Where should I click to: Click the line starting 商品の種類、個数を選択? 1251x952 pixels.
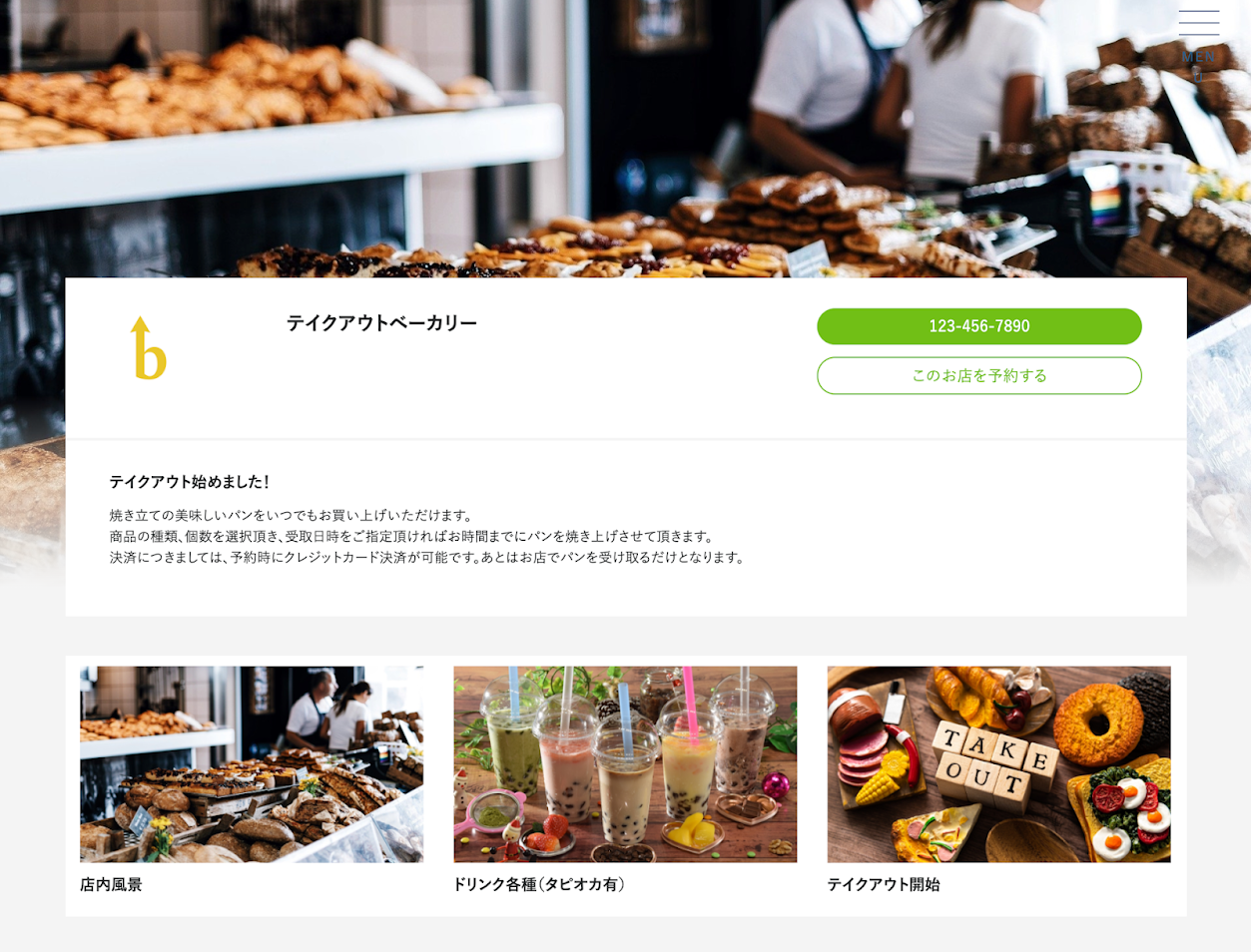click(x=413, y=536)
